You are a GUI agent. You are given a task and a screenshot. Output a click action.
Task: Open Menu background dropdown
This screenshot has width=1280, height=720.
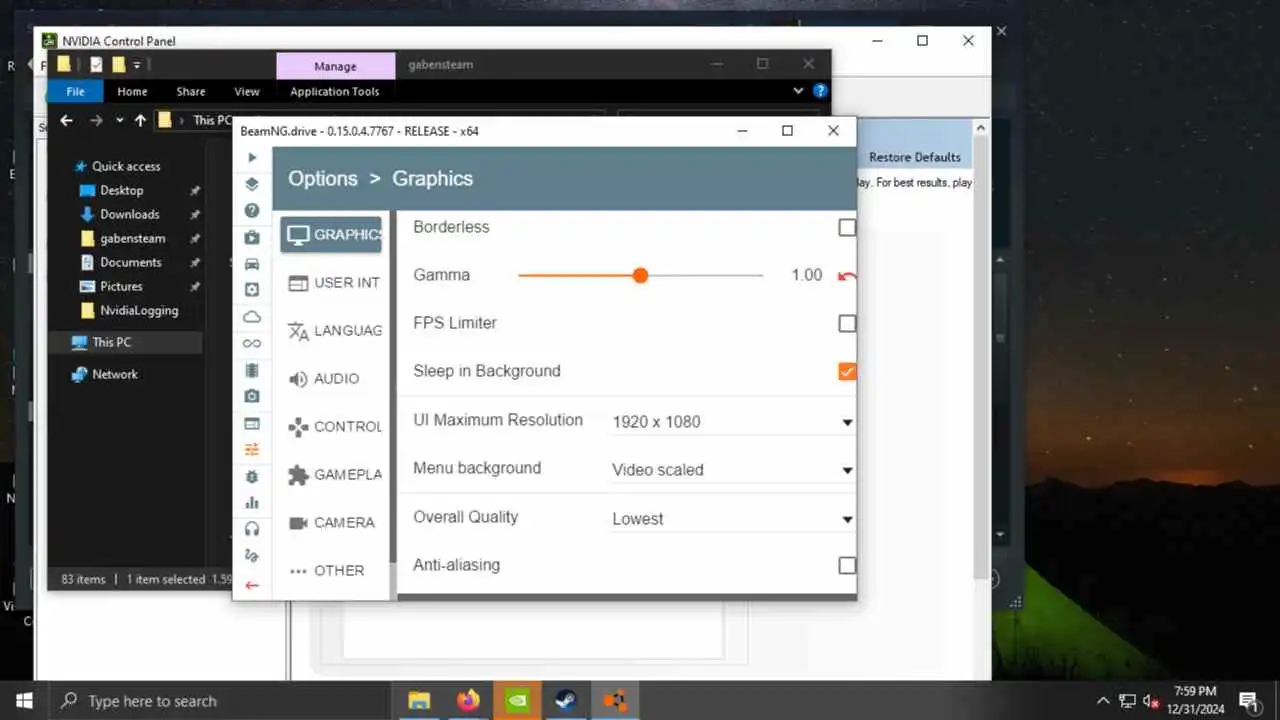pyautogui.click(x=732, y=470)
